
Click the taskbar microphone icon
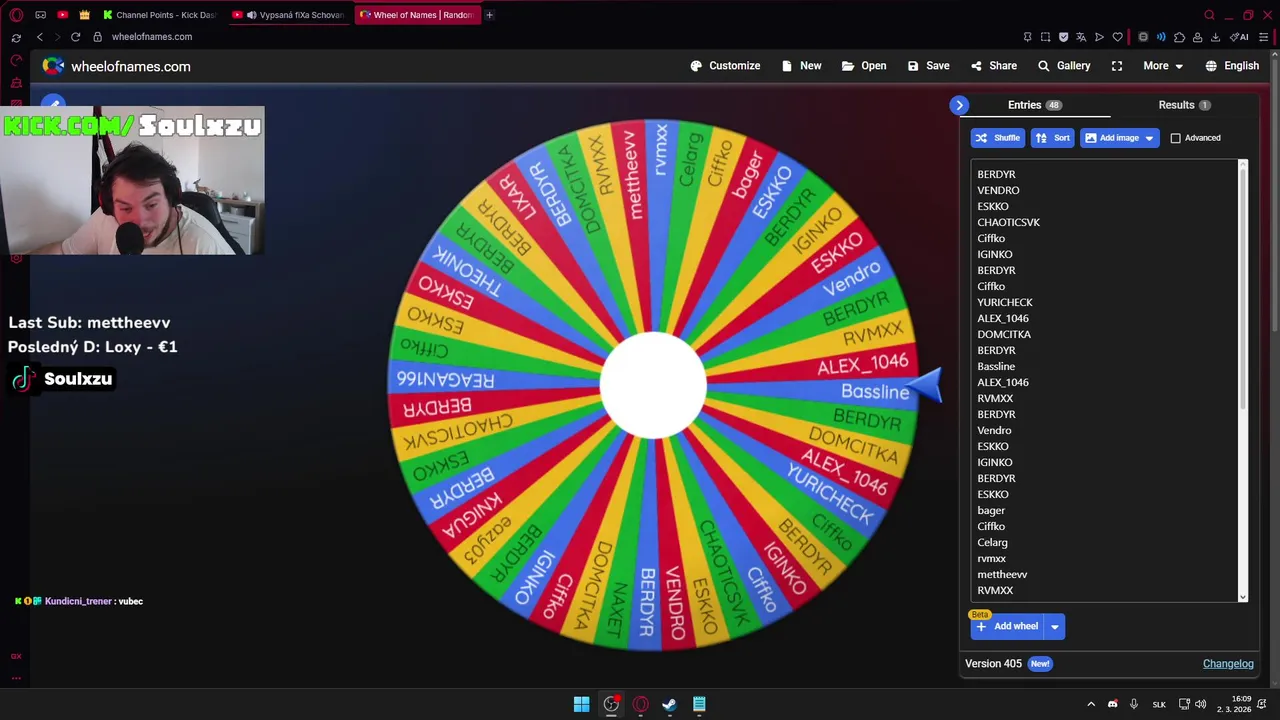[1135, 704]
